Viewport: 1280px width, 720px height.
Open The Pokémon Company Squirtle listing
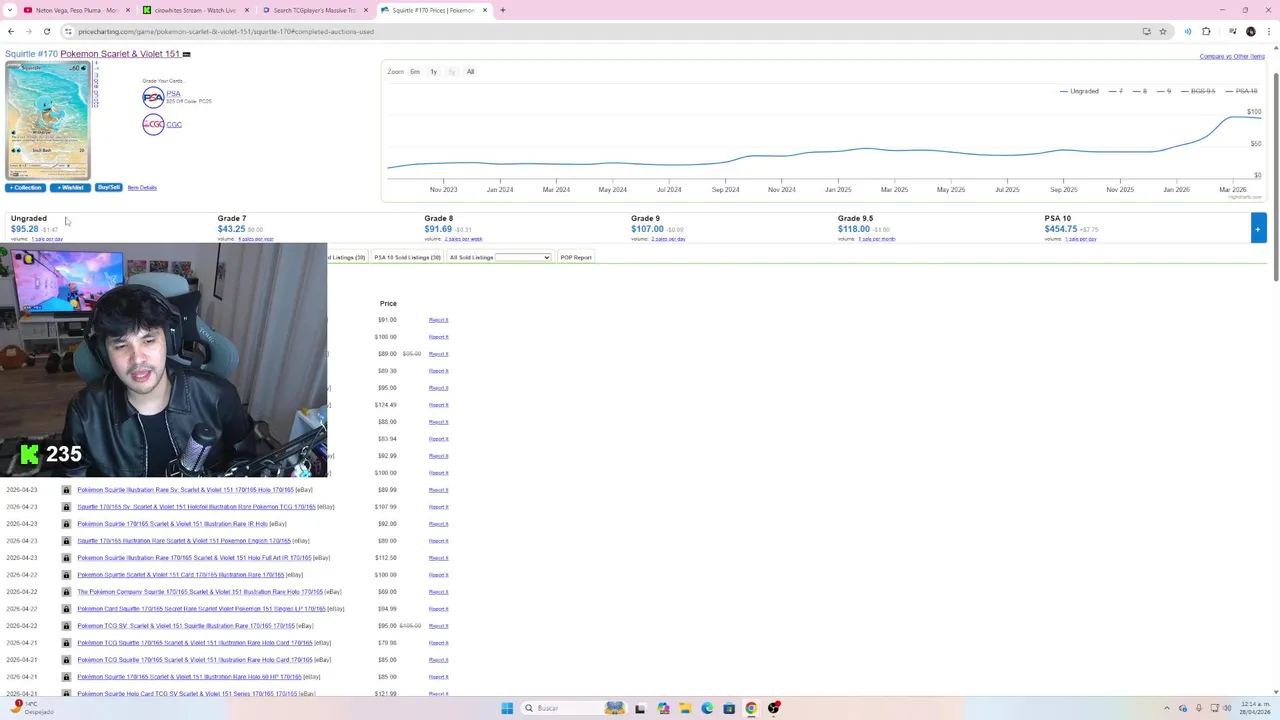pyautogui.click(x=200, y=592)
